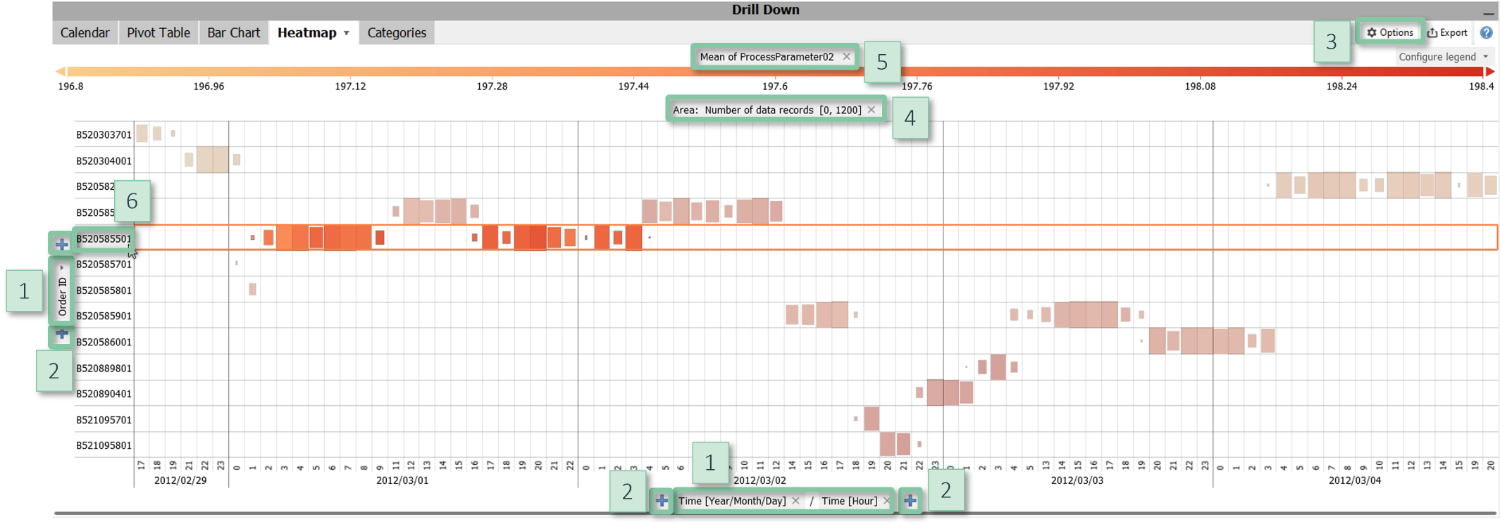Open the Bar Chart tab
The width and height of the screenshot is (1500, 530).
point(233,33)
